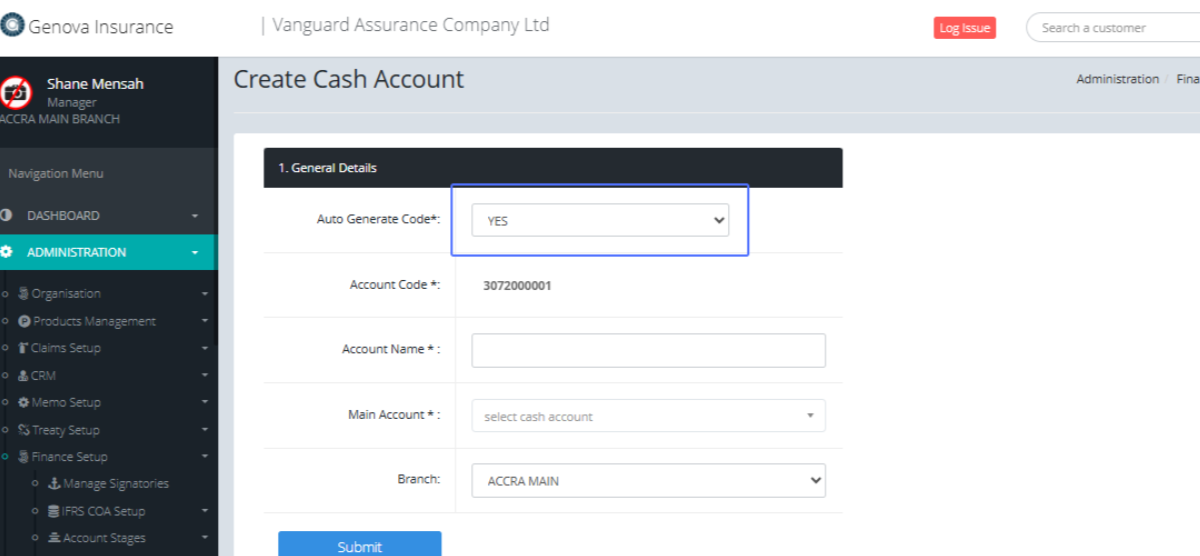Click the Memo Setup gear icon

(x=24, y=402)
